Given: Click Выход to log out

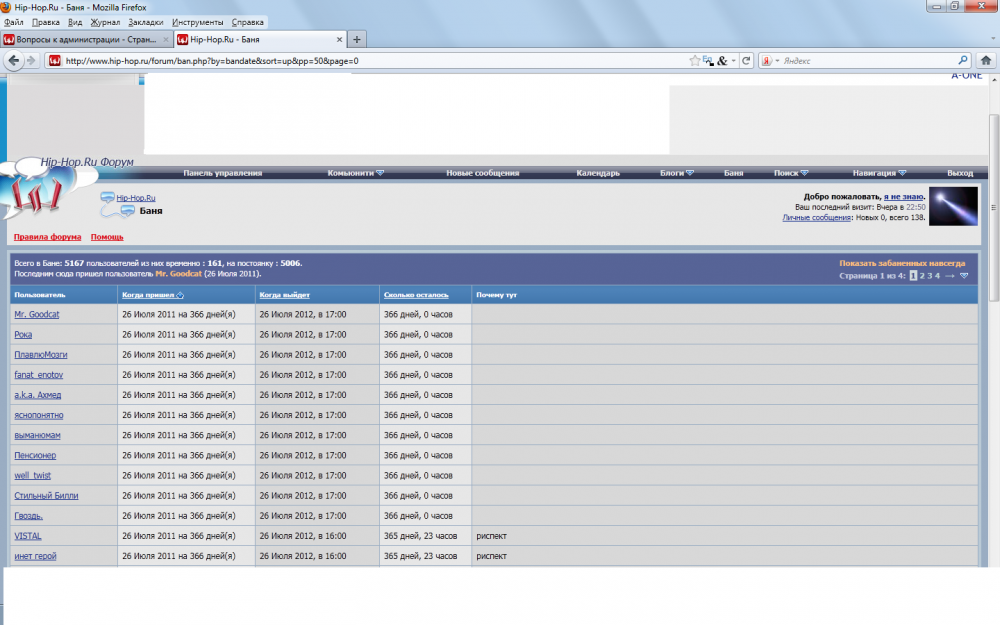Looking at the screenshot, I should [x=960, y=173].
